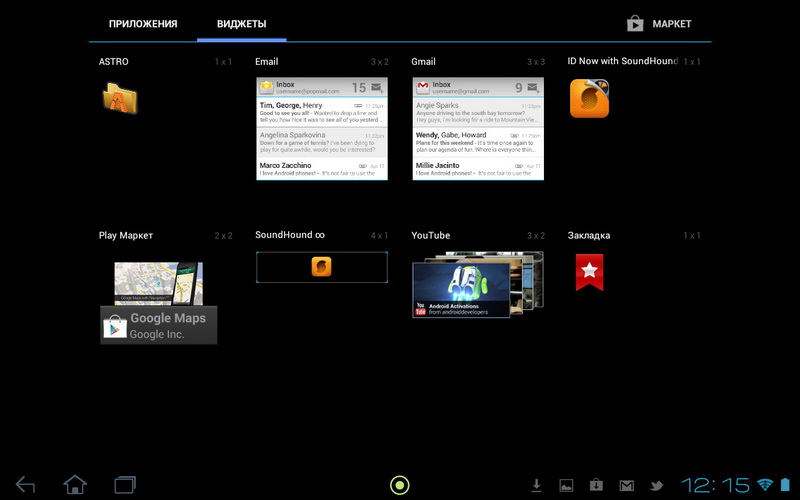Click the SoundHound ∞ widget label
800x500 pixels.
pyautogui.click(x=290, y=235)
